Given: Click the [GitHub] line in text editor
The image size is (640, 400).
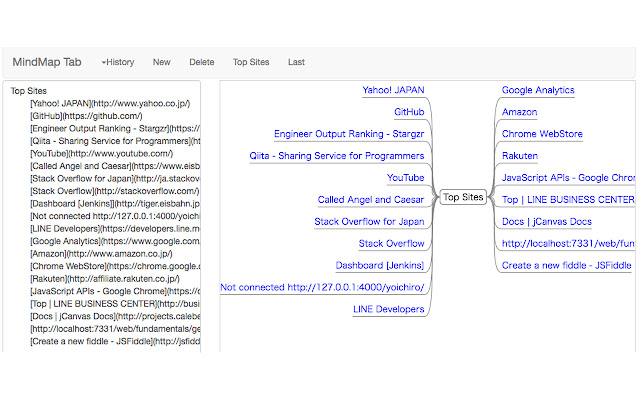Looking at the screenshot, I should [87, 116].
